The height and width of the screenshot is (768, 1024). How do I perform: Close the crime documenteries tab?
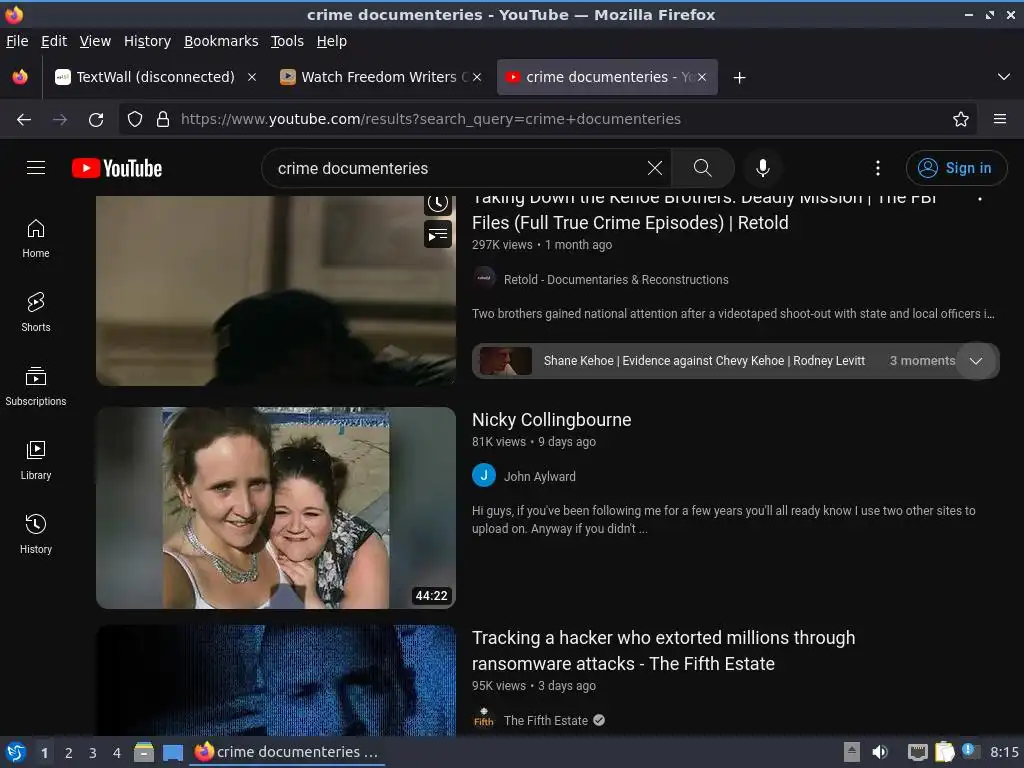[701, 77]
